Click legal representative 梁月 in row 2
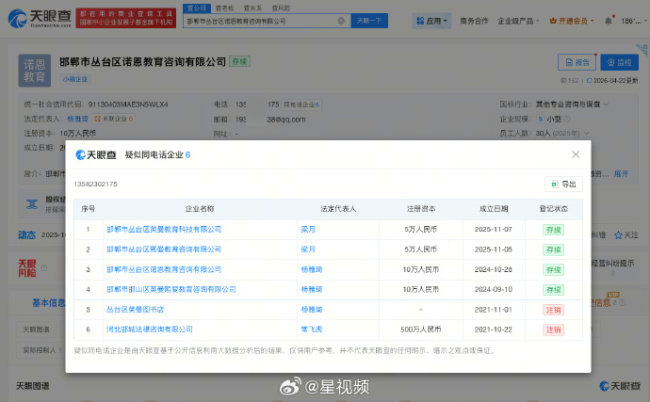Image resolution: width=650 pixels, height=402 pixels. tap(308, 249)
